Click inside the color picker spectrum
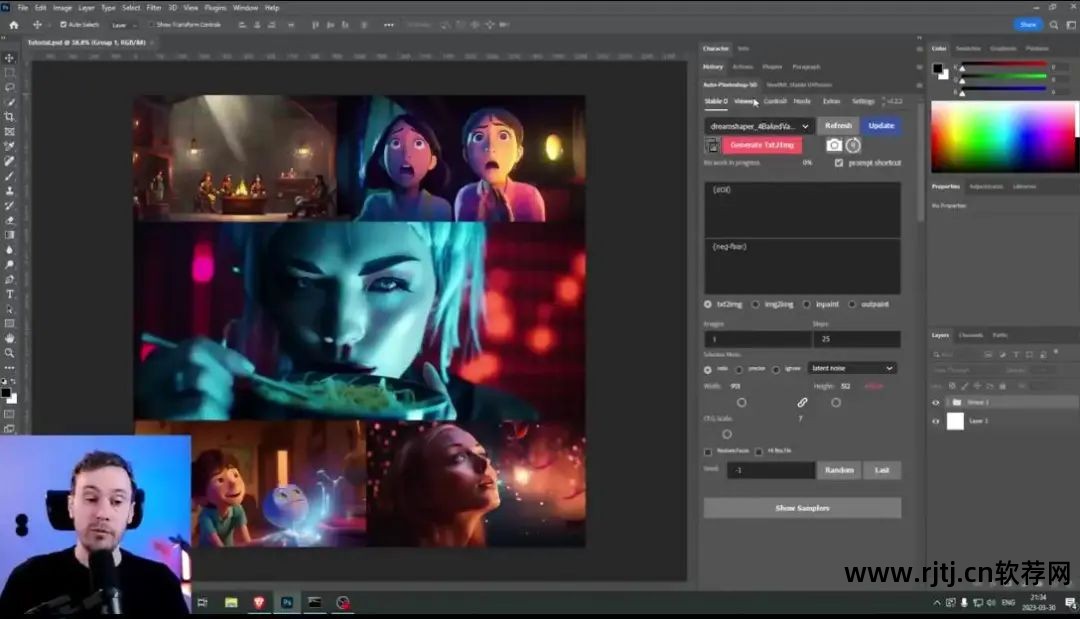 tap(1000, 136)
